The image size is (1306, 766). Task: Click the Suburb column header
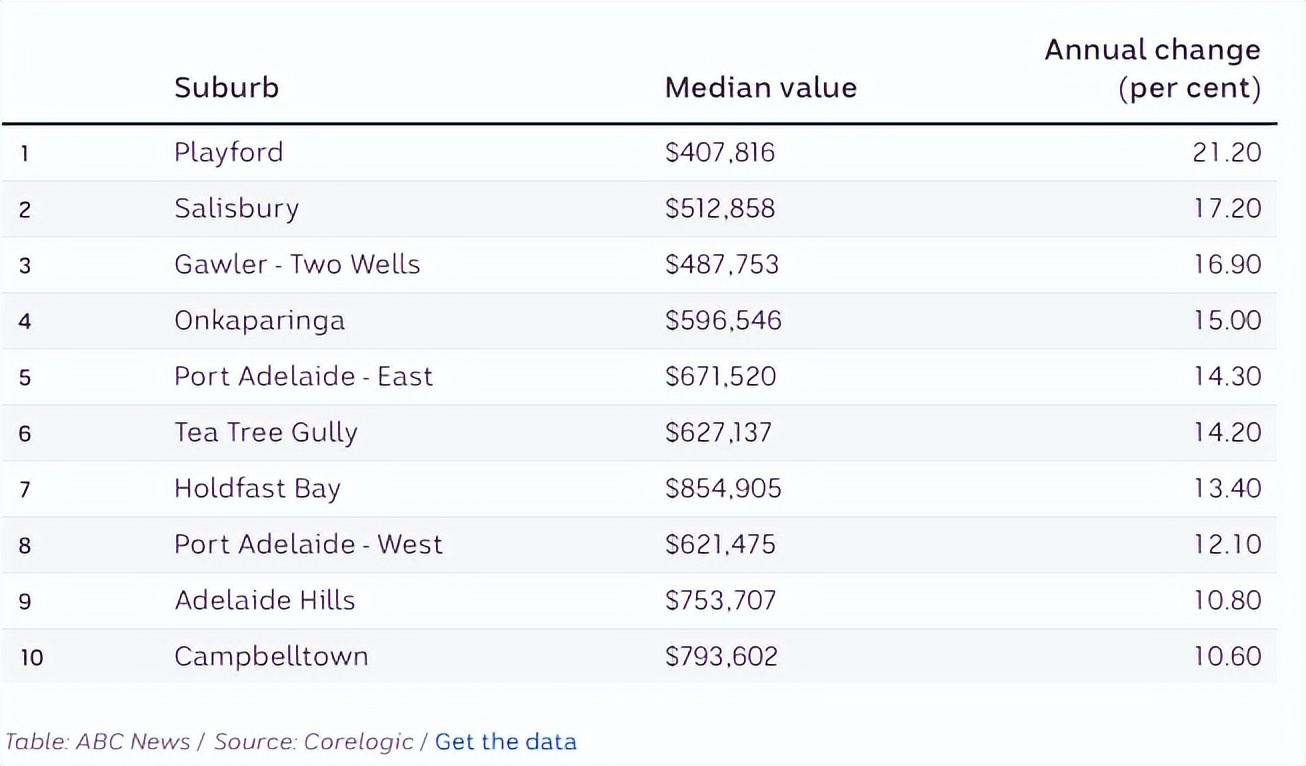226,87
